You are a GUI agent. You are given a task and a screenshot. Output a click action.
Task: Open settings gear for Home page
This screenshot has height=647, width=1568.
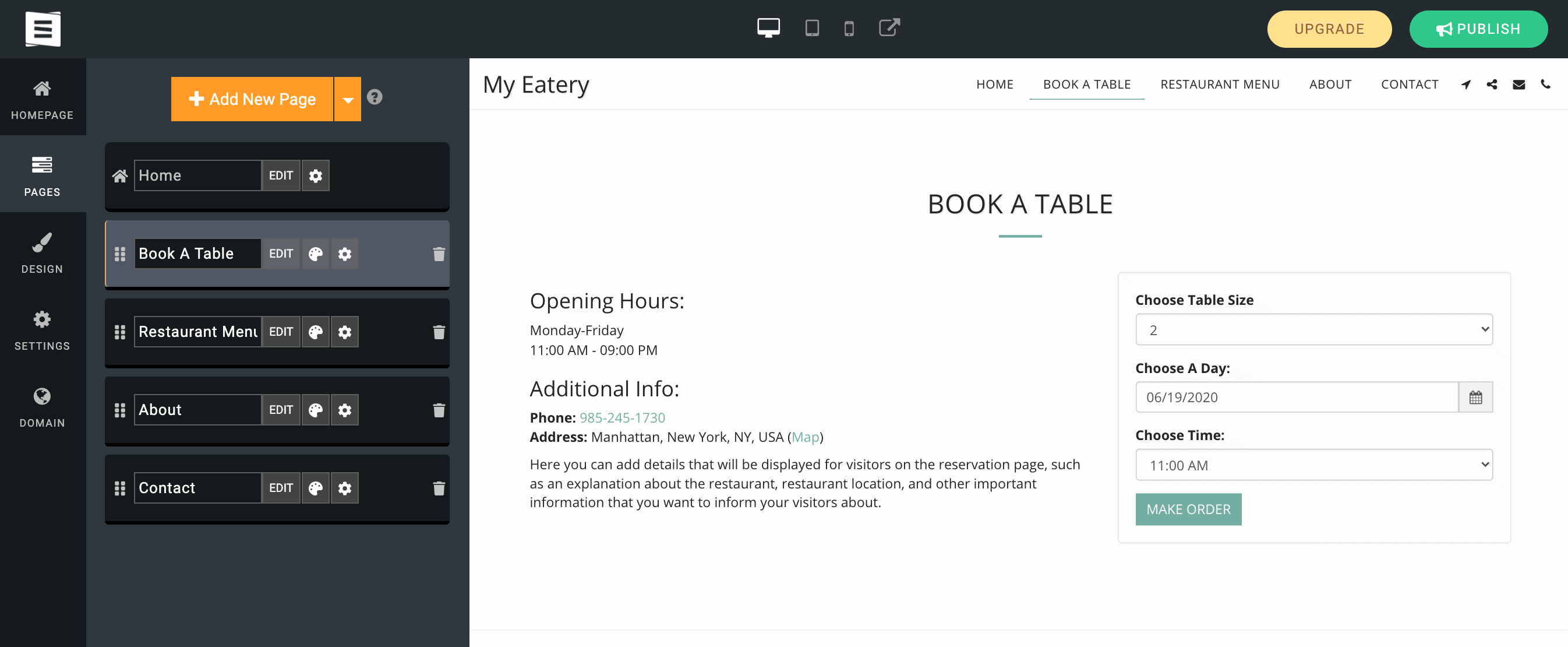point(315,175)
